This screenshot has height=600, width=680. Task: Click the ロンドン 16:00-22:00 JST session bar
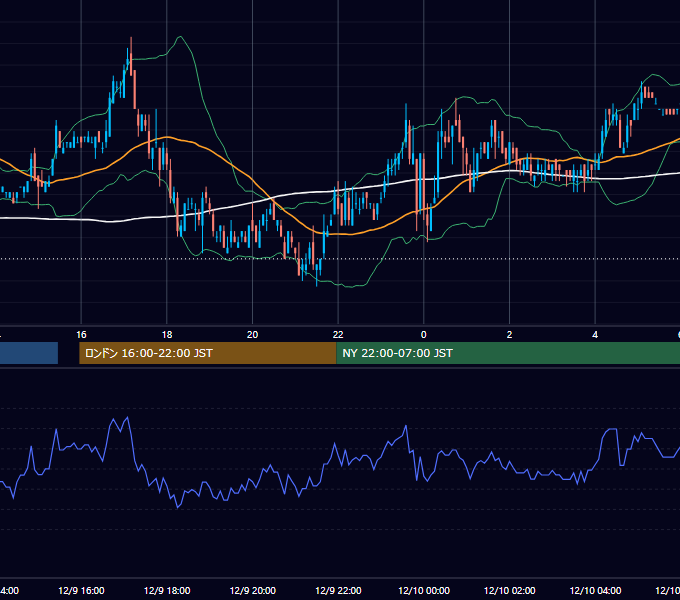[207, 353]
